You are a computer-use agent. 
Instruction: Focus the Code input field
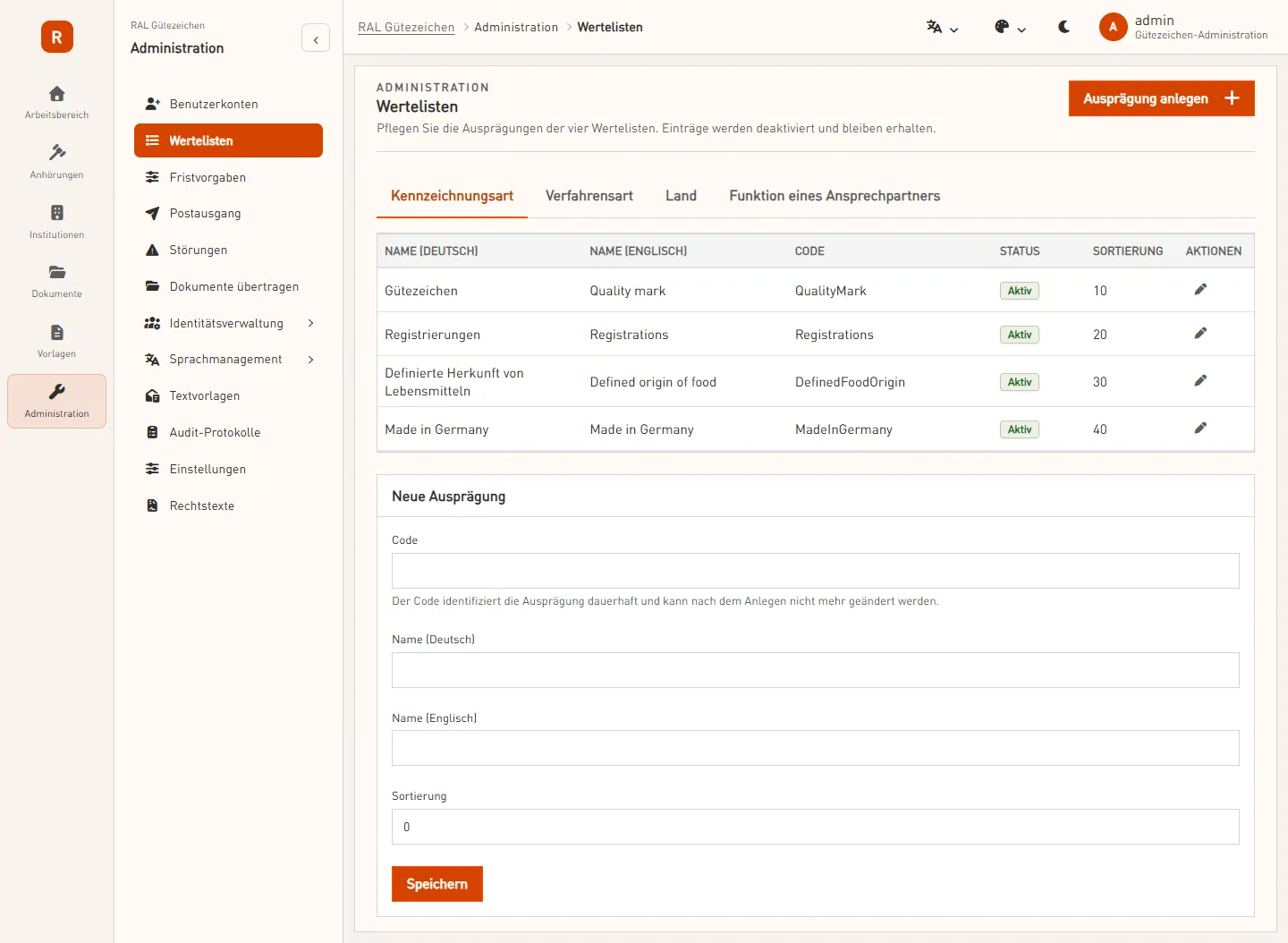tap(816, 571)
